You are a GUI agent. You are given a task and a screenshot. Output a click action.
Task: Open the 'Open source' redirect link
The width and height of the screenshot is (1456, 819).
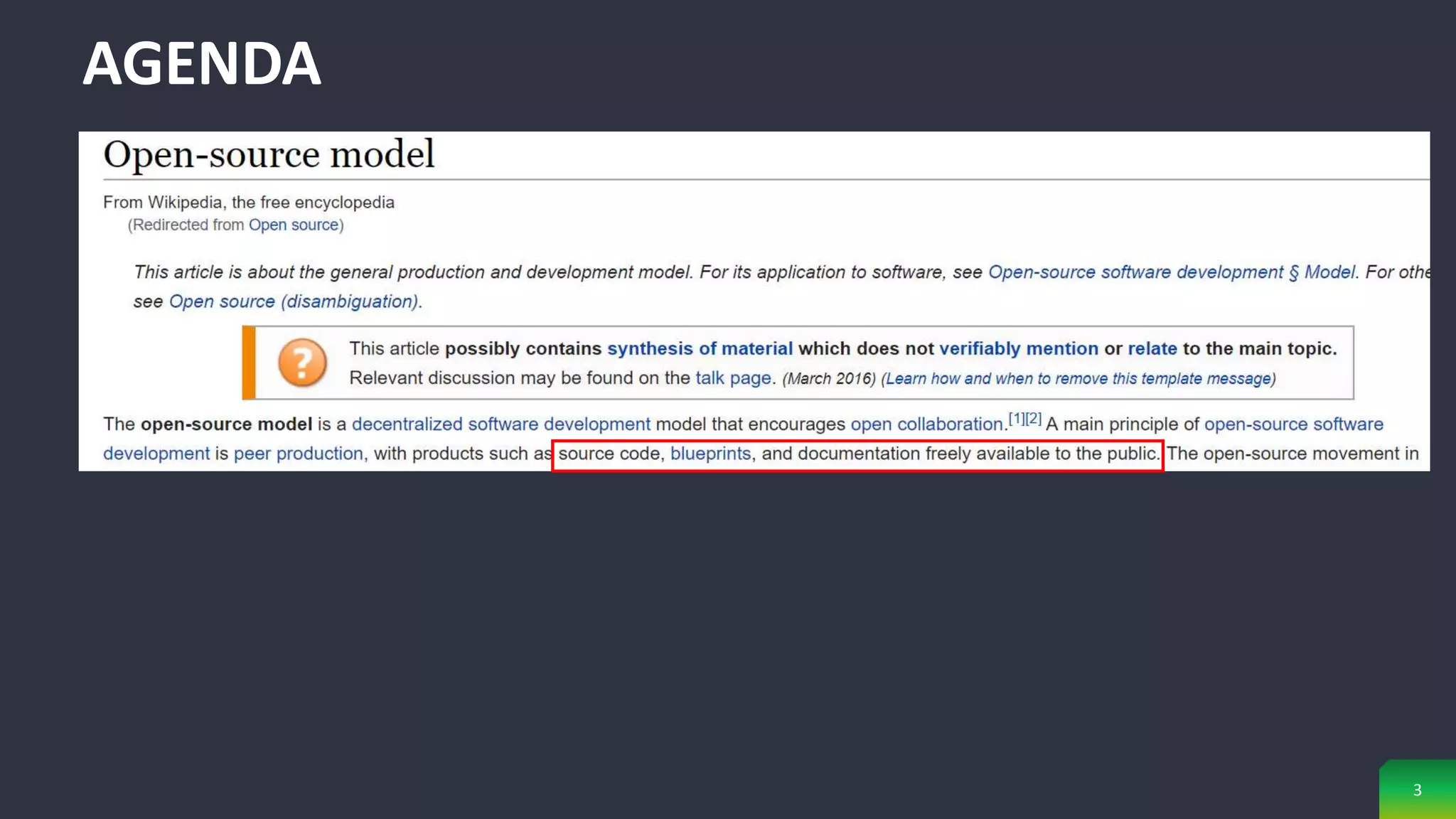pyautogui.click(x=293, y=225)
